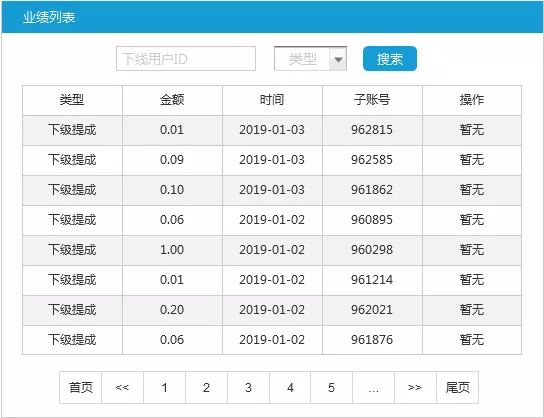Click 暂无 in the 961876 row
Viewport: 544px width, 418px height.
tap(472, 340)
